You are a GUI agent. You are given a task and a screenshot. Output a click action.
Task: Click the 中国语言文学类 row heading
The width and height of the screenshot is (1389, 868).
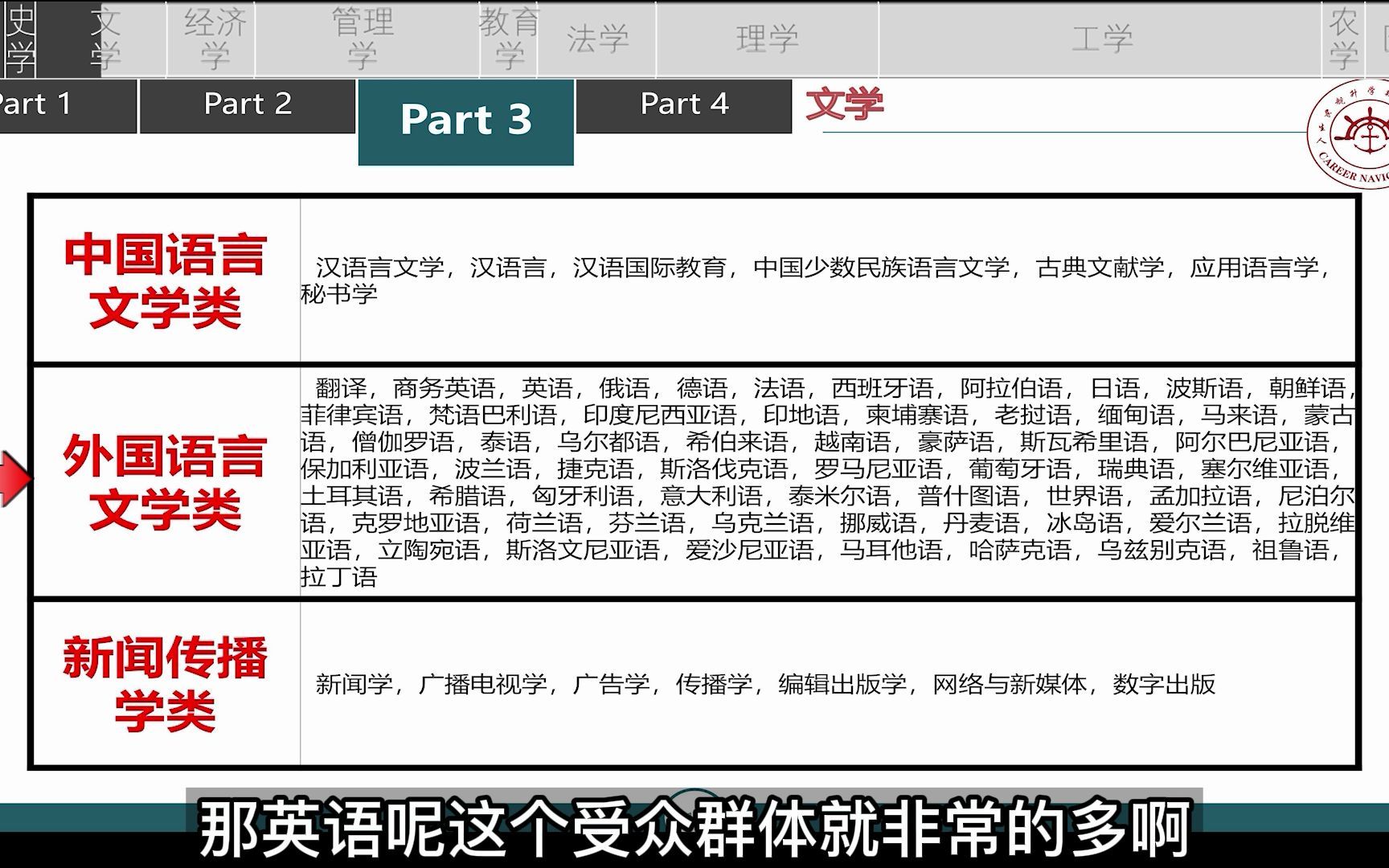(166, 280)
